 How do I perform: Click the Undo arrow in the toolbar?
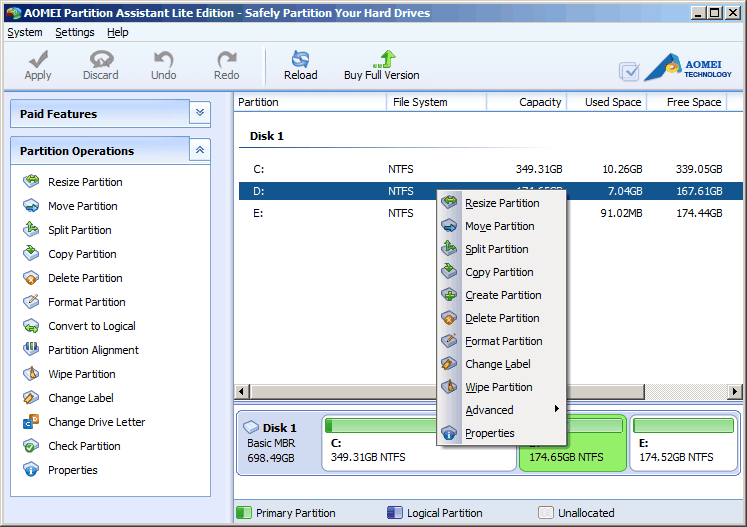click(163, 60)
